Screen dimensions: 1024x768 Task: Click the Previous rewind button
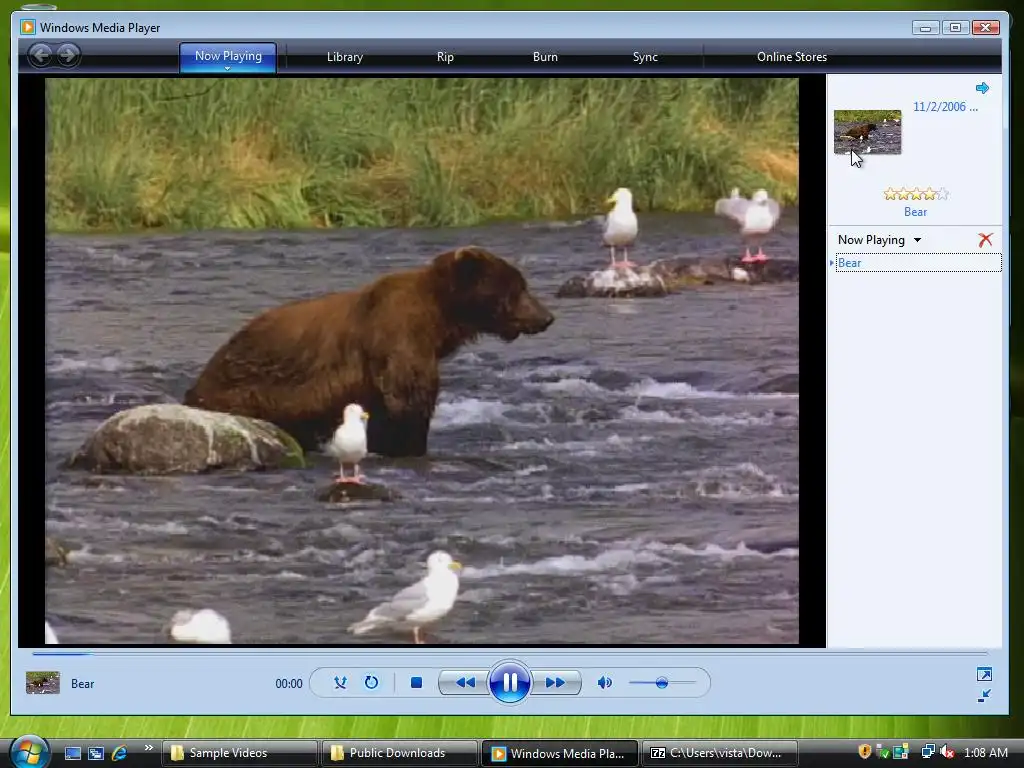coord(464,682)
